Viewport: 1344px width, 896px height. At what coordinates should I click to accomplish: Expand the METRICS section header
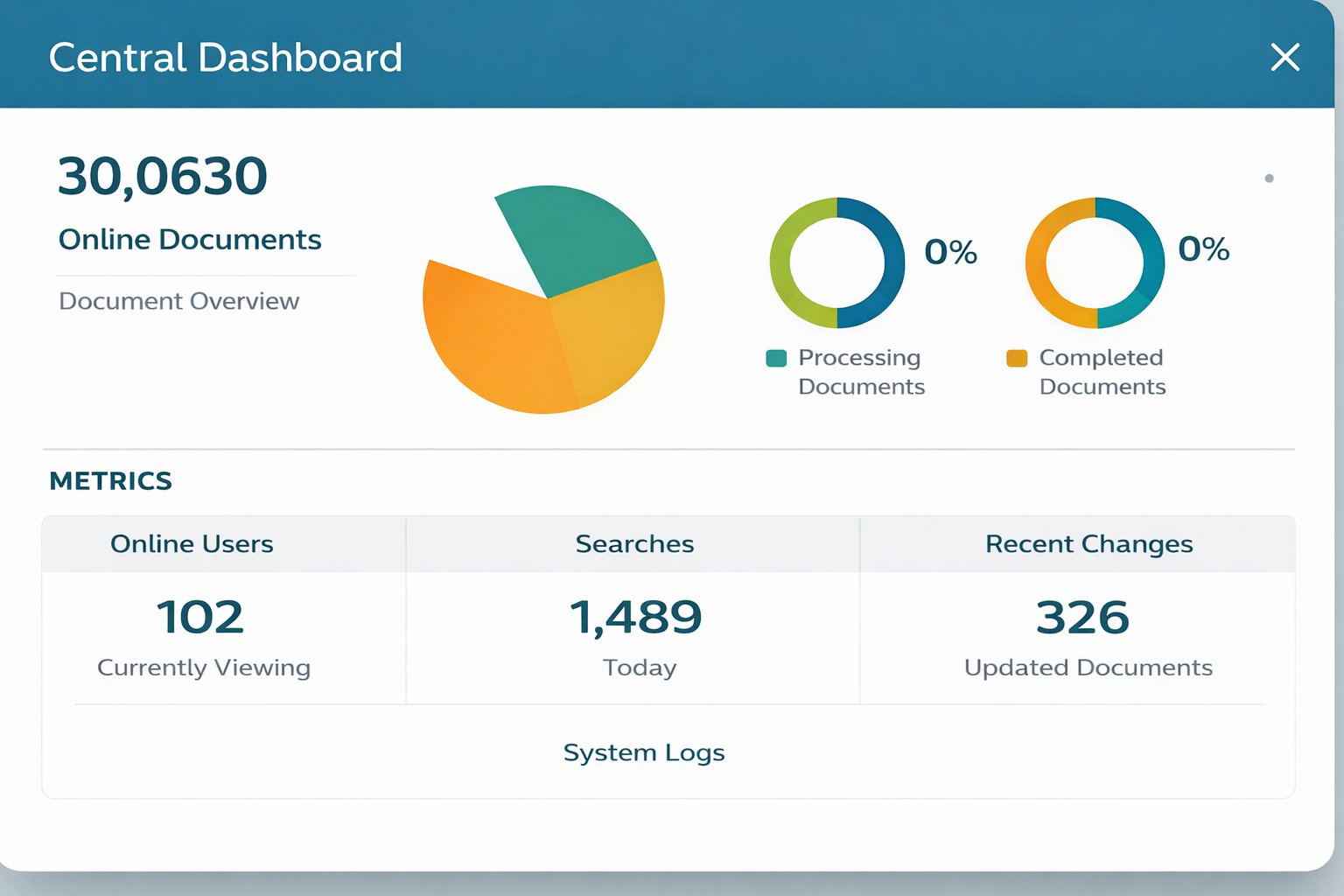(110, 480)
